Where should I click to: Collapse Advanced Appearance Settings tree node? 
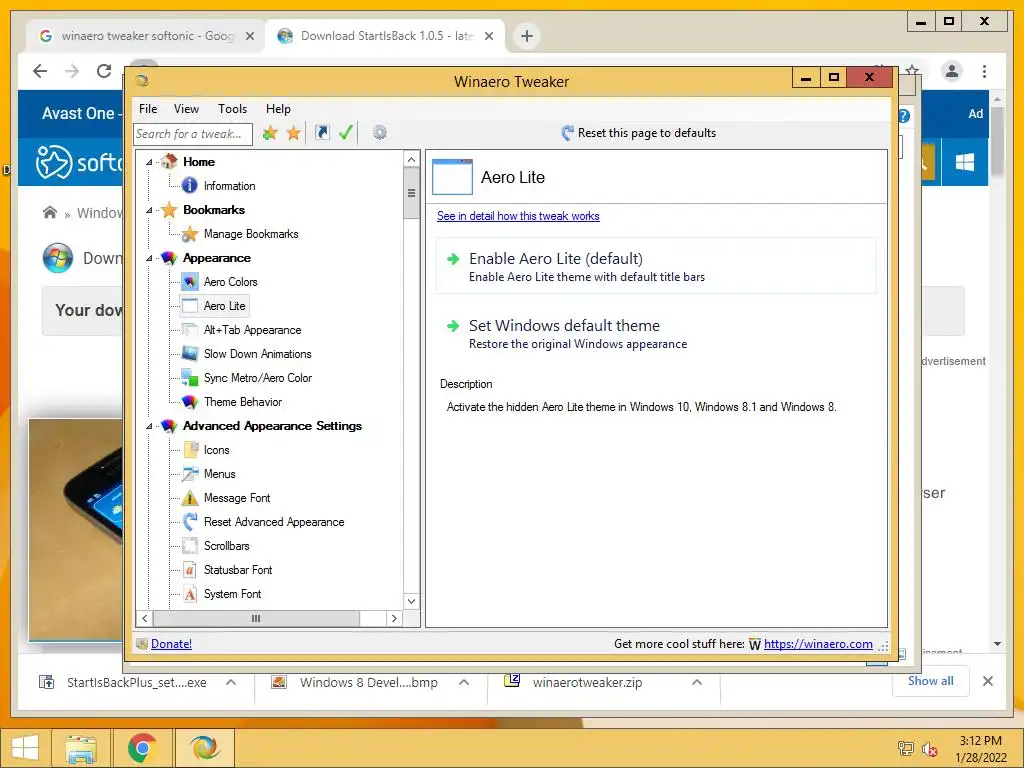click(x=150, y=426)
